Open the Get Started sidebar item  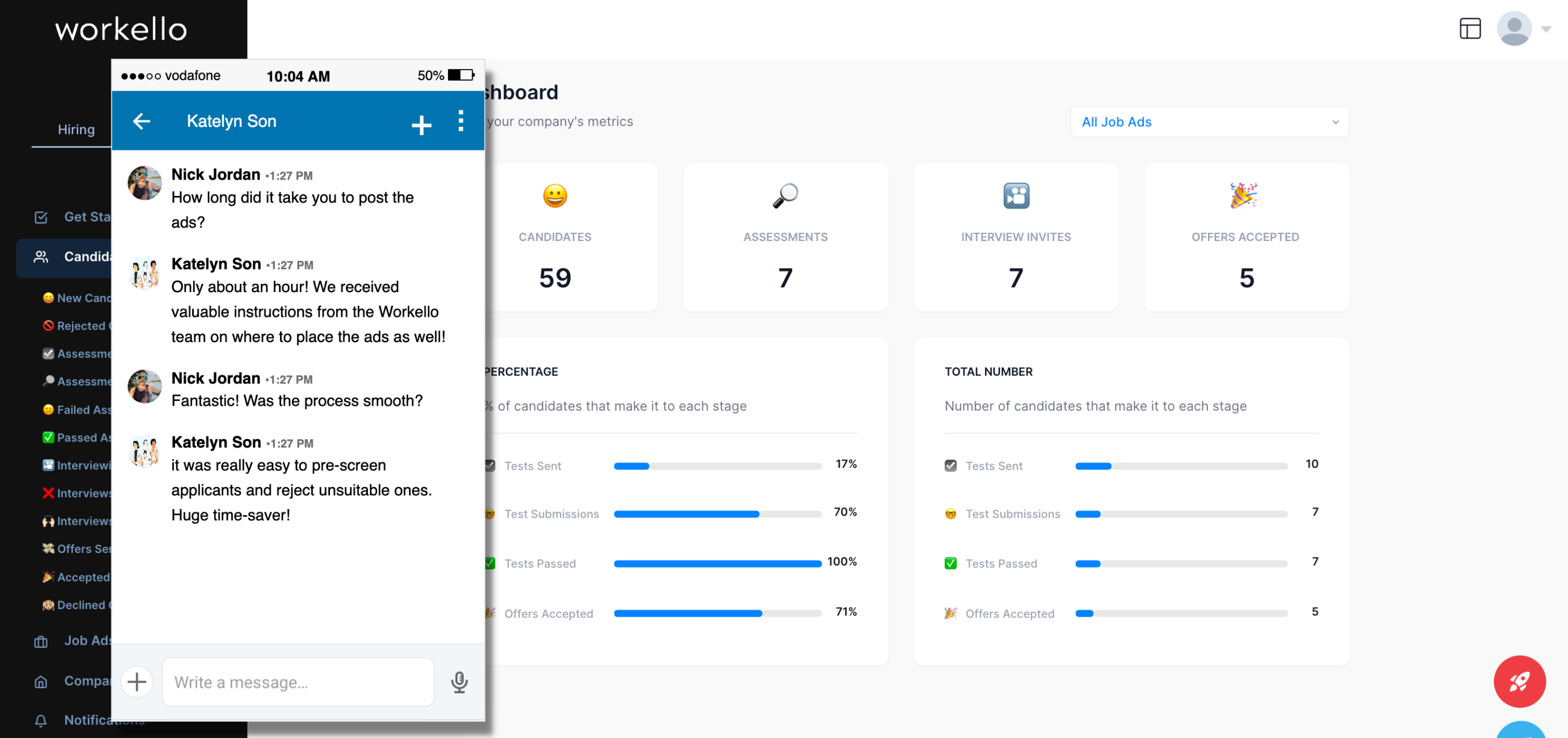[72, 217]
